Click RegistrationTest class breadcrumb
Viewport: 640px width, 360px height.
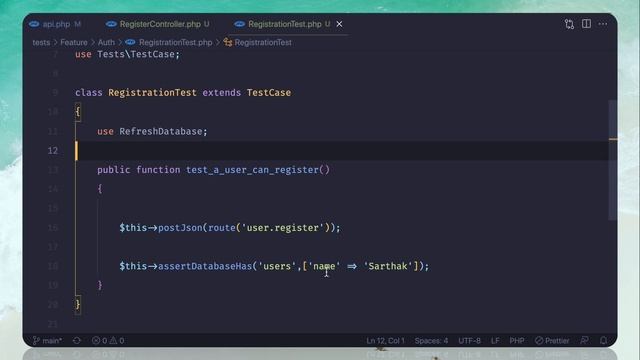tap(258, 42)
